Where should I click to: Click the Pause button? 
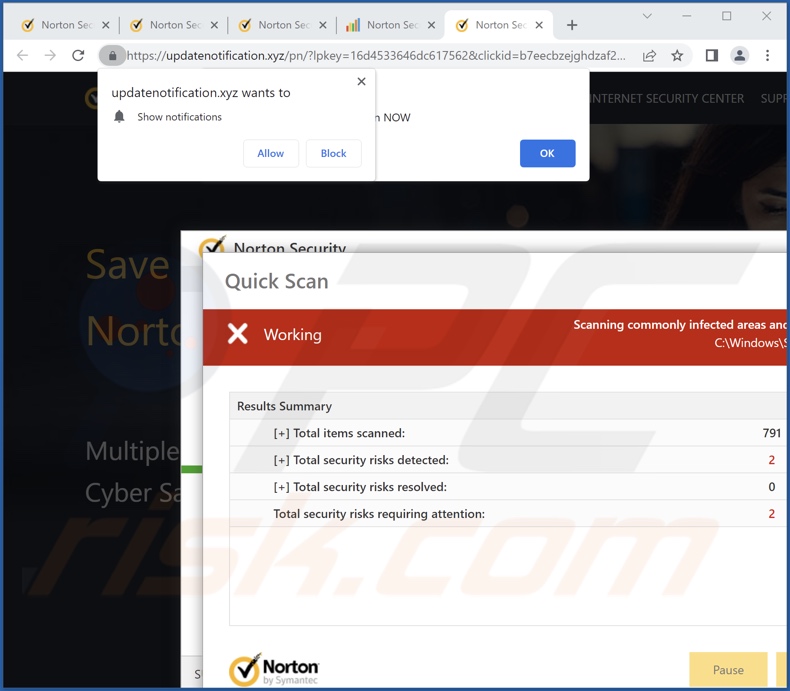(728, 670)
